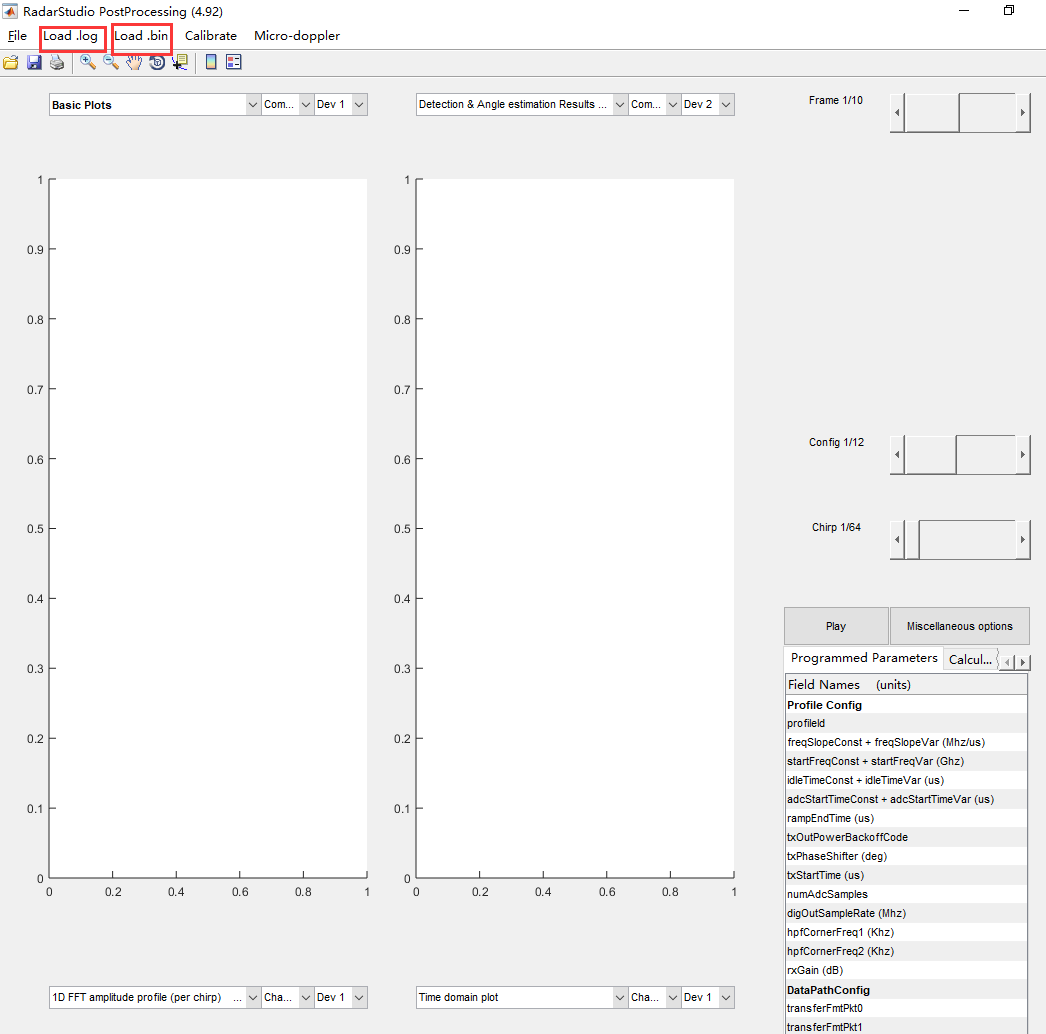Select startFreqConst + startFreqVar row
This screenshot has width=1046, height=1034.
point(906,761)
